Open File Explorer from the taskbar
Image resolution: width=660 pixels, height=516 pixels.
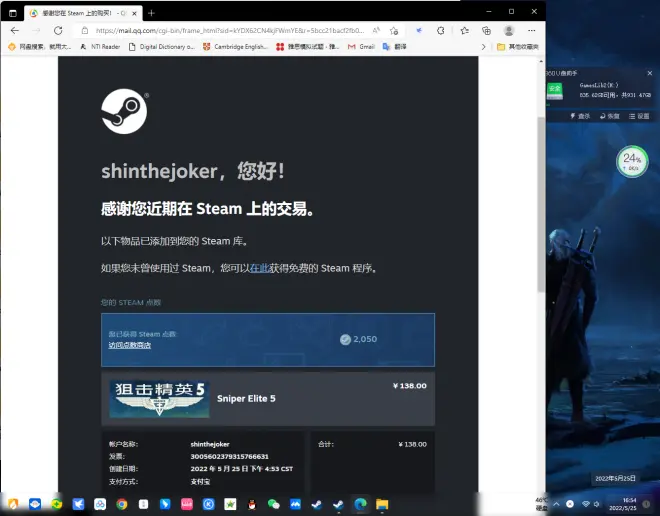click(x=382, y=504)
